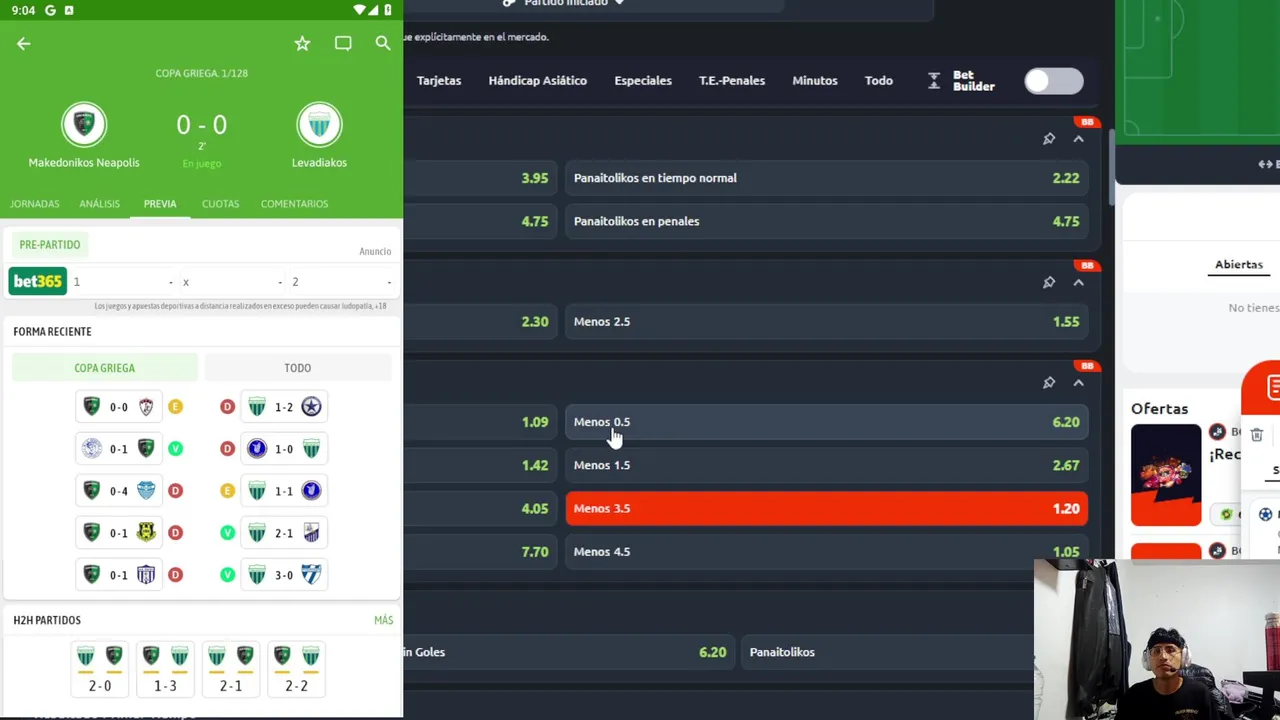Open the CUOTAS tab
Viewport: 1280px width, 720px height.
pyautogui.click(x=220, y=204)
